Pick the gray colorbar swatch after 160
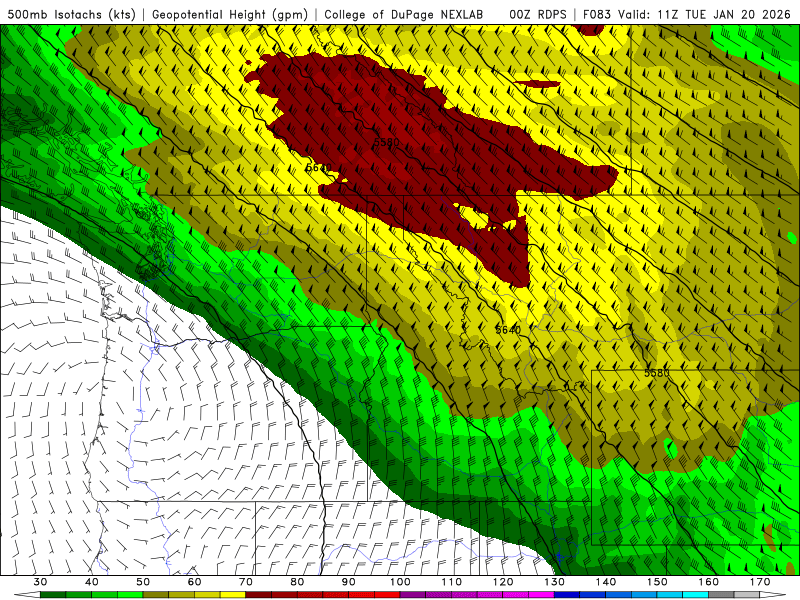Screen dimensions: 800x600 [721, 595]
